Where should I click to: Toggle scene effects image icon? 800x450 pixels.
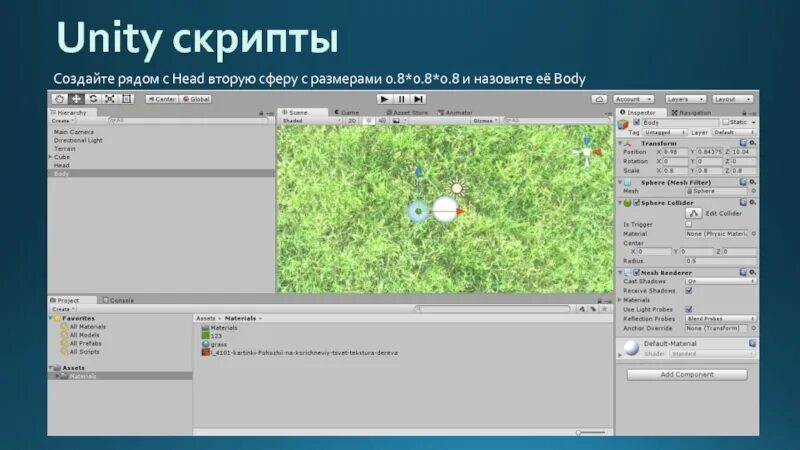(396, 121)
